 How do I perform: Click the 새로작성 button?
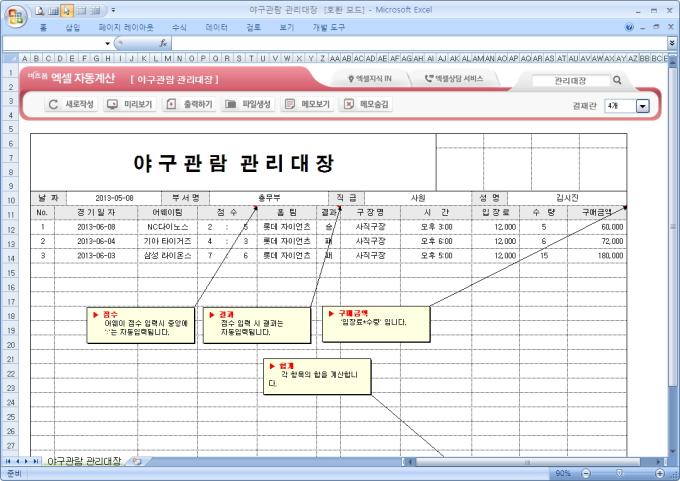[x=72, y=104]
